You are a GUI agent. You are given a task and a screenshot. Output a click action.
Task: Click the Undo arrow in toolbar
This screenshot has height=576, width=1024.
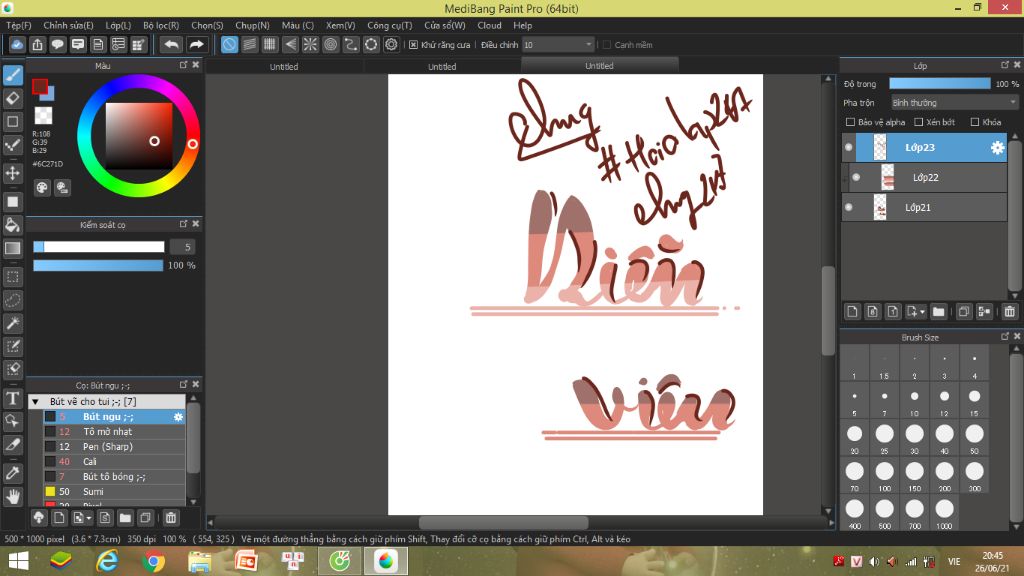click(x=172, y=44)
